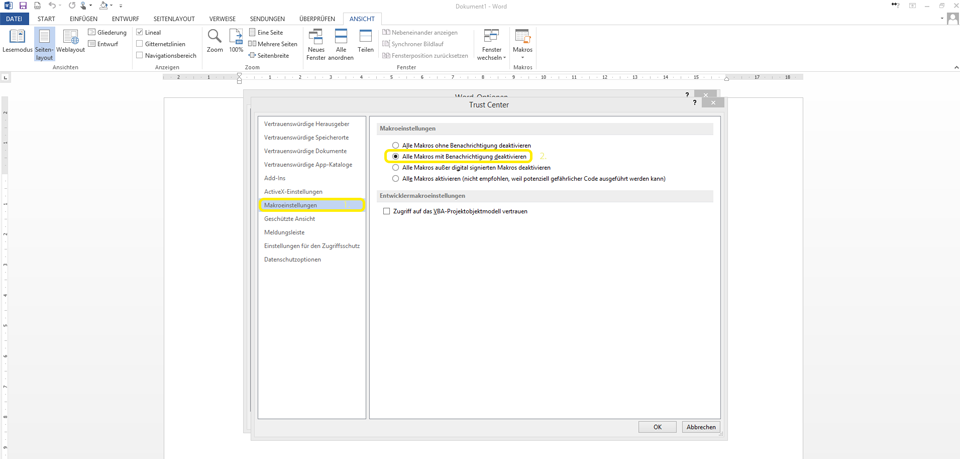Viewport: 960px width, 459px height.
Task: Click the Trust Center help question mark
Action: (694, 103)
